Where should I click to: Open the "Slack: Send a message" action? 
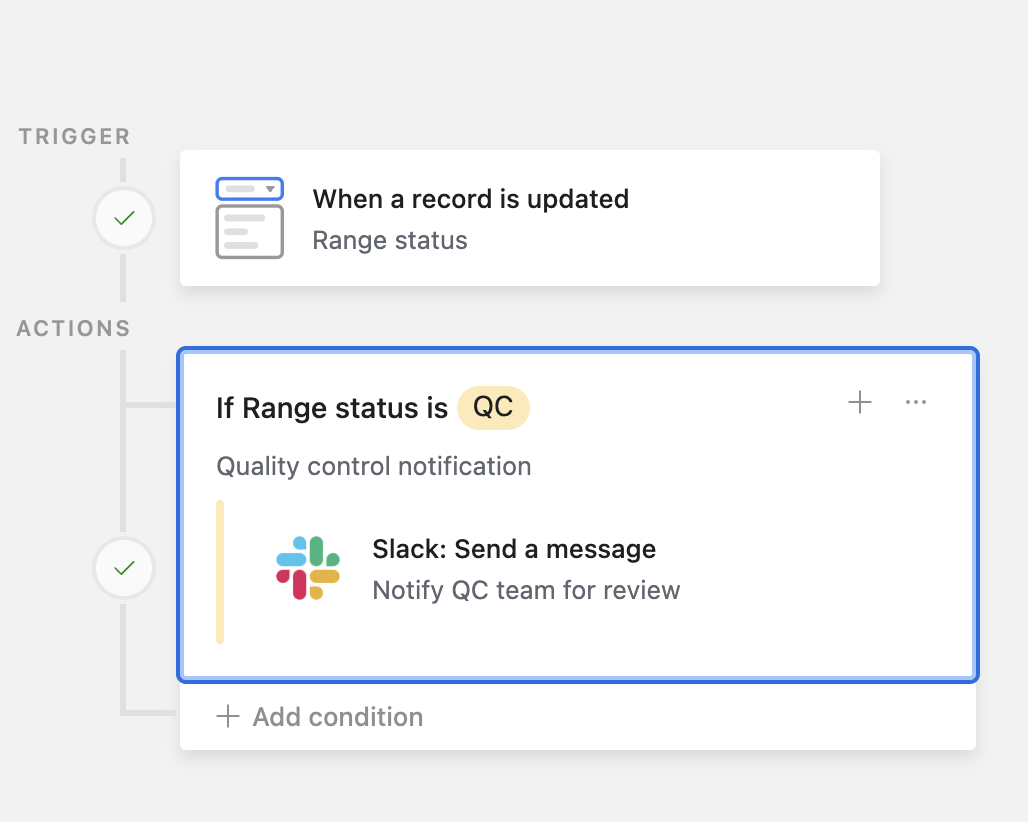(x=514, y=549)
